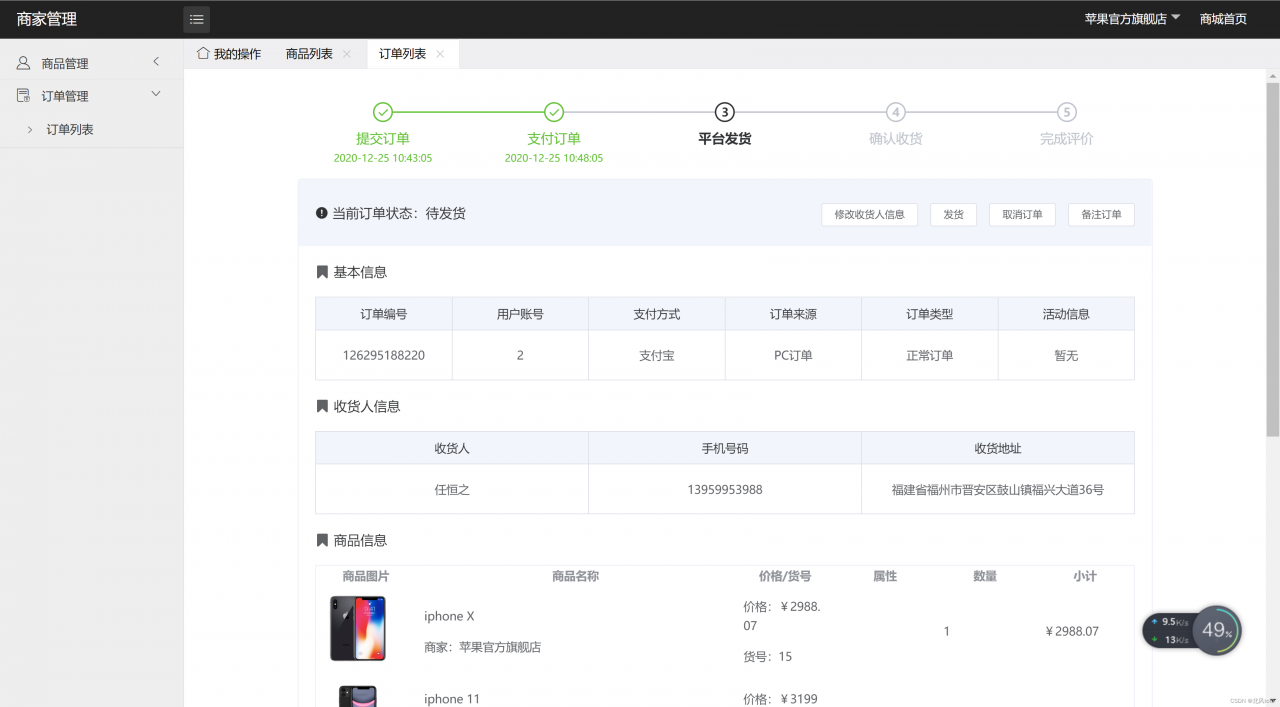The image size is (1280, 707).
Task: Click the 货号：15 text
Action: click(x=768, y=657)
